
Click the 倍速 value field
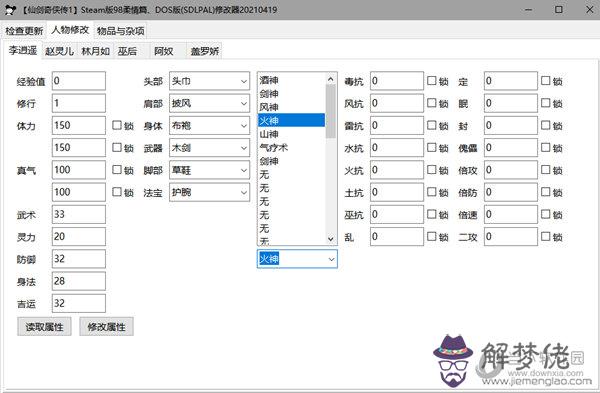[x=511, y=214]
